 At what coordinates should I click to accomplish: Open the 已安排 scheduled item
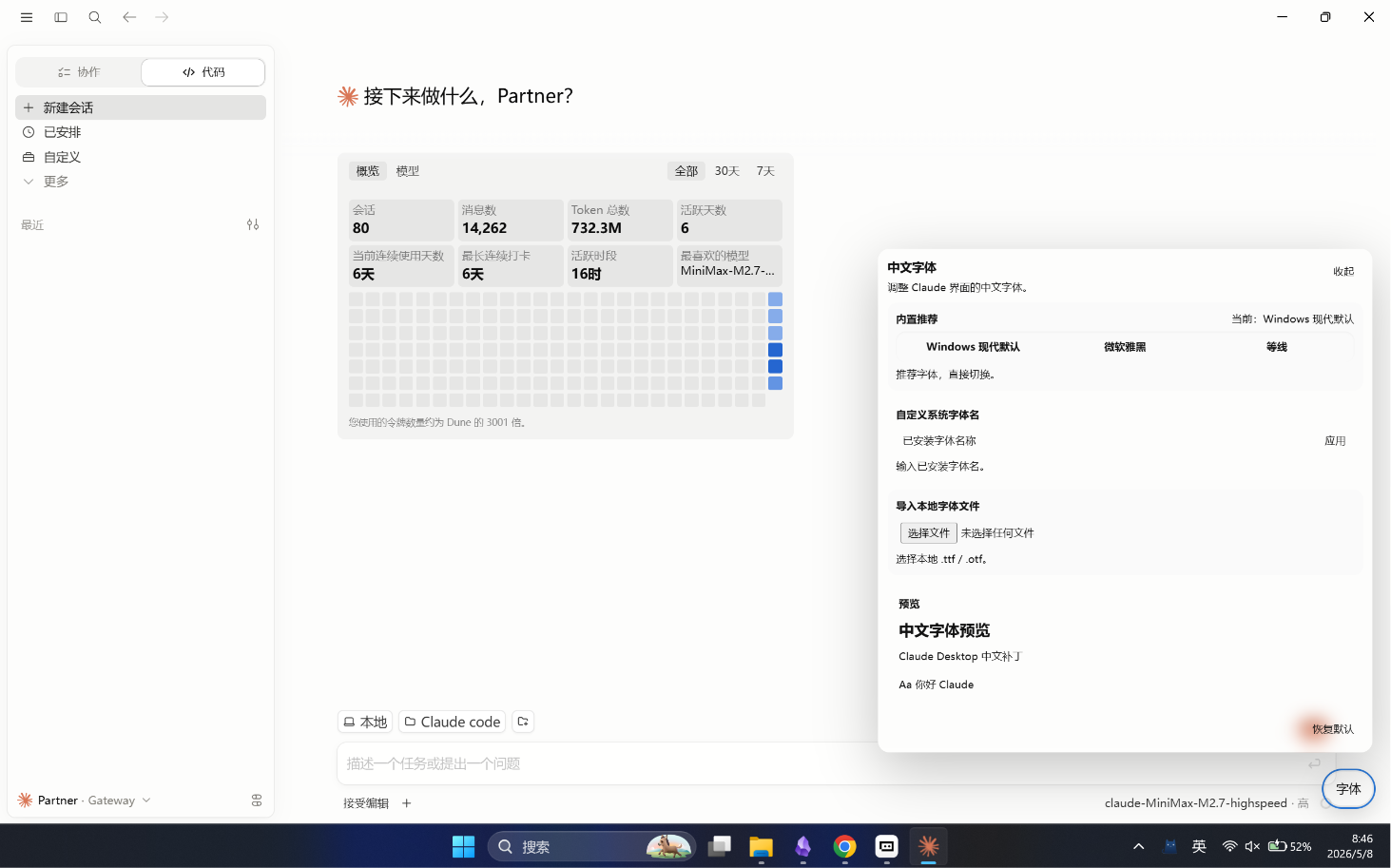click(x=141, y=132)
